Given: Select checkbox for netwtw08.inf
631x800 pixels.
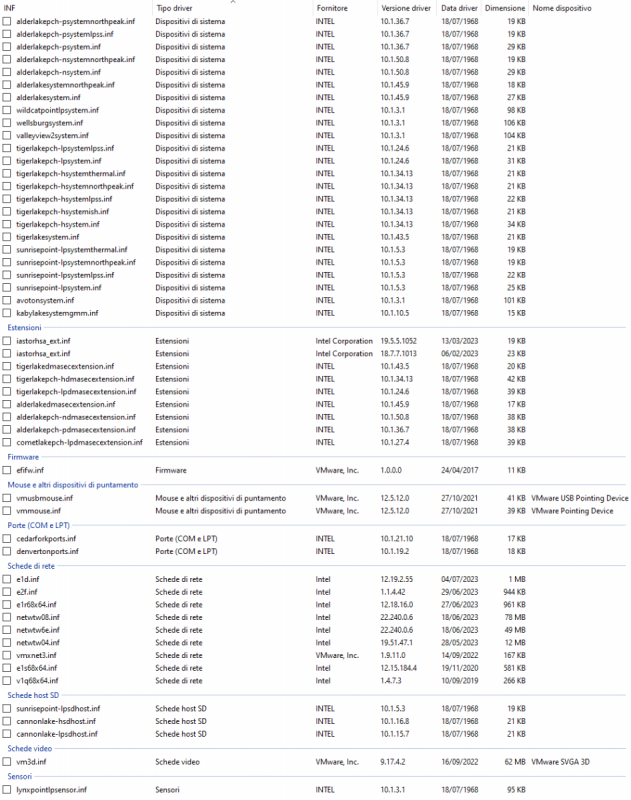Looking at the screenshot, I should pos(7,617).
